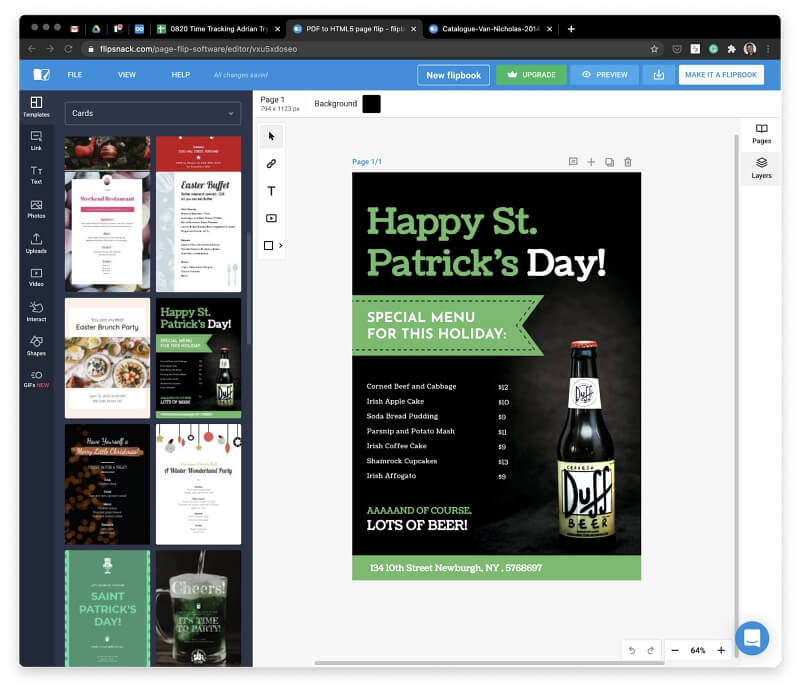Click the New flipbook button

coord(453,74)
